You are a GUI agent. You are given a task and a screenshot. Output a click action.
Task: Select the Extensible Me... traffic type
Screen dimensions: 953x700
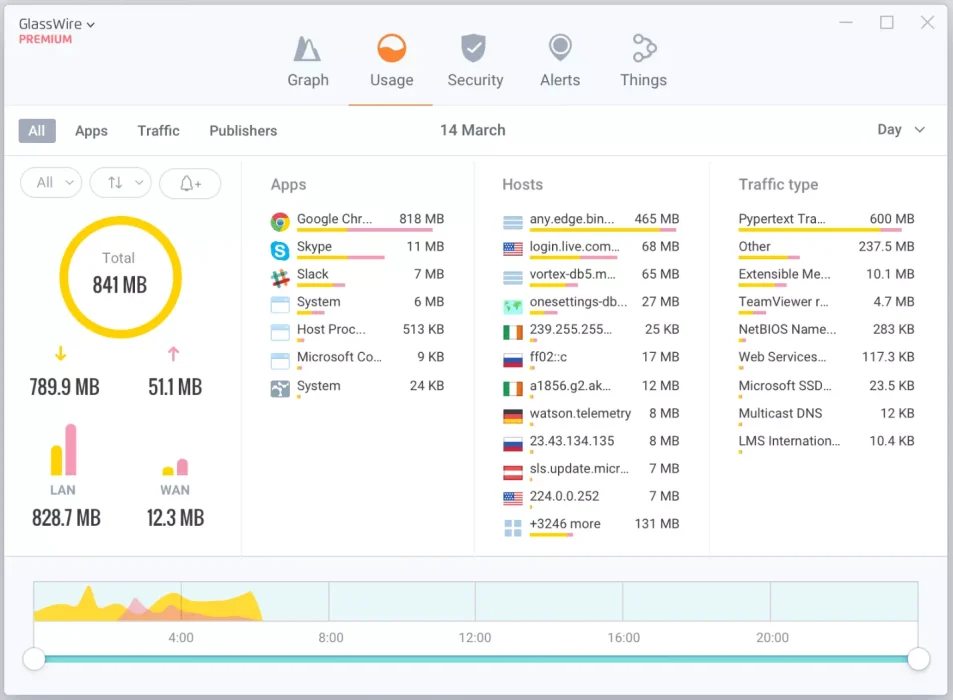click(827, 276)
